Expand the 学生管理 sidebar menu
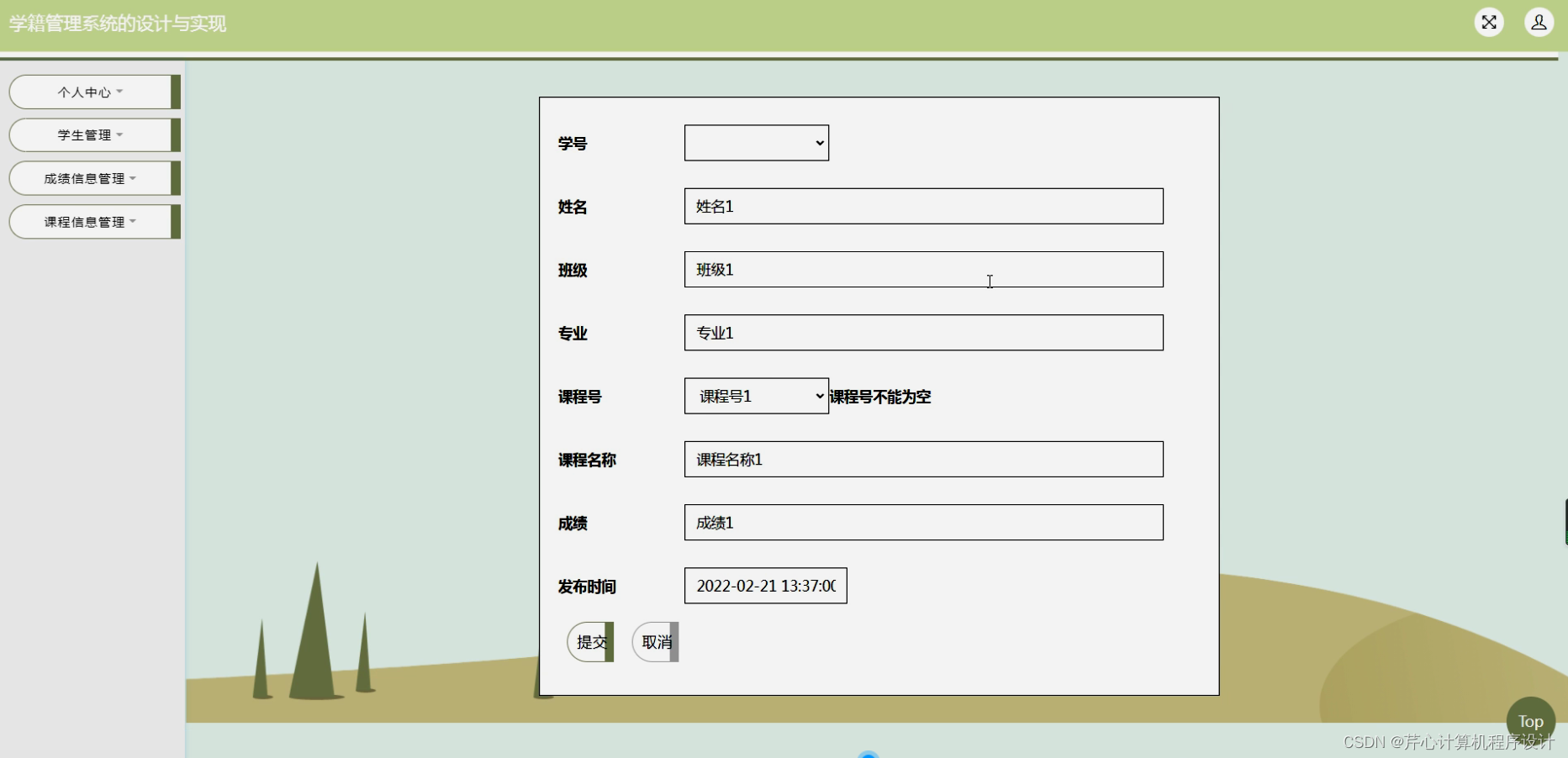This screenshot has height=758, width=1568. tap(88, 134)
